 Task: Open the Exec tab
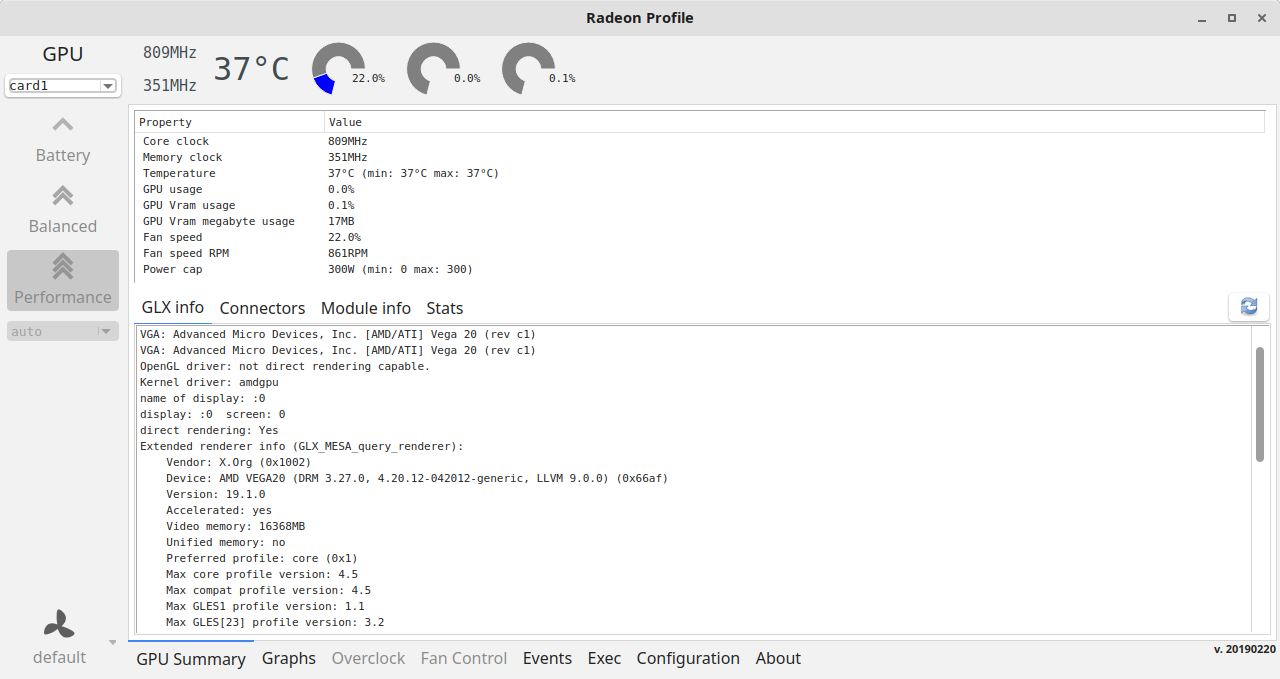coord(604,658)
